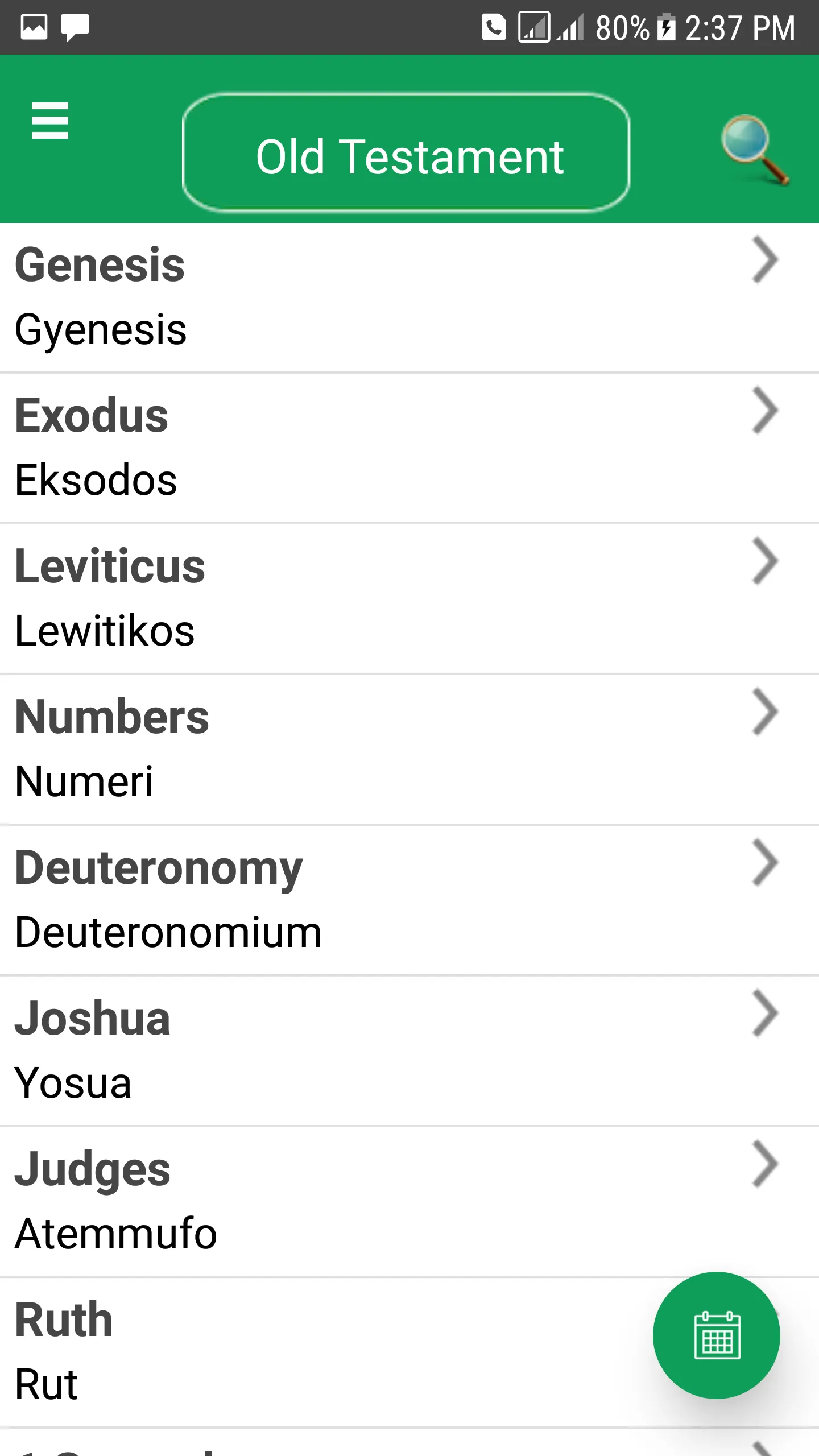The width and height of the screenshot is (819, 1456).
Task: Open the Ruth Rut book entry
Action: click(x=409, y=1352)
